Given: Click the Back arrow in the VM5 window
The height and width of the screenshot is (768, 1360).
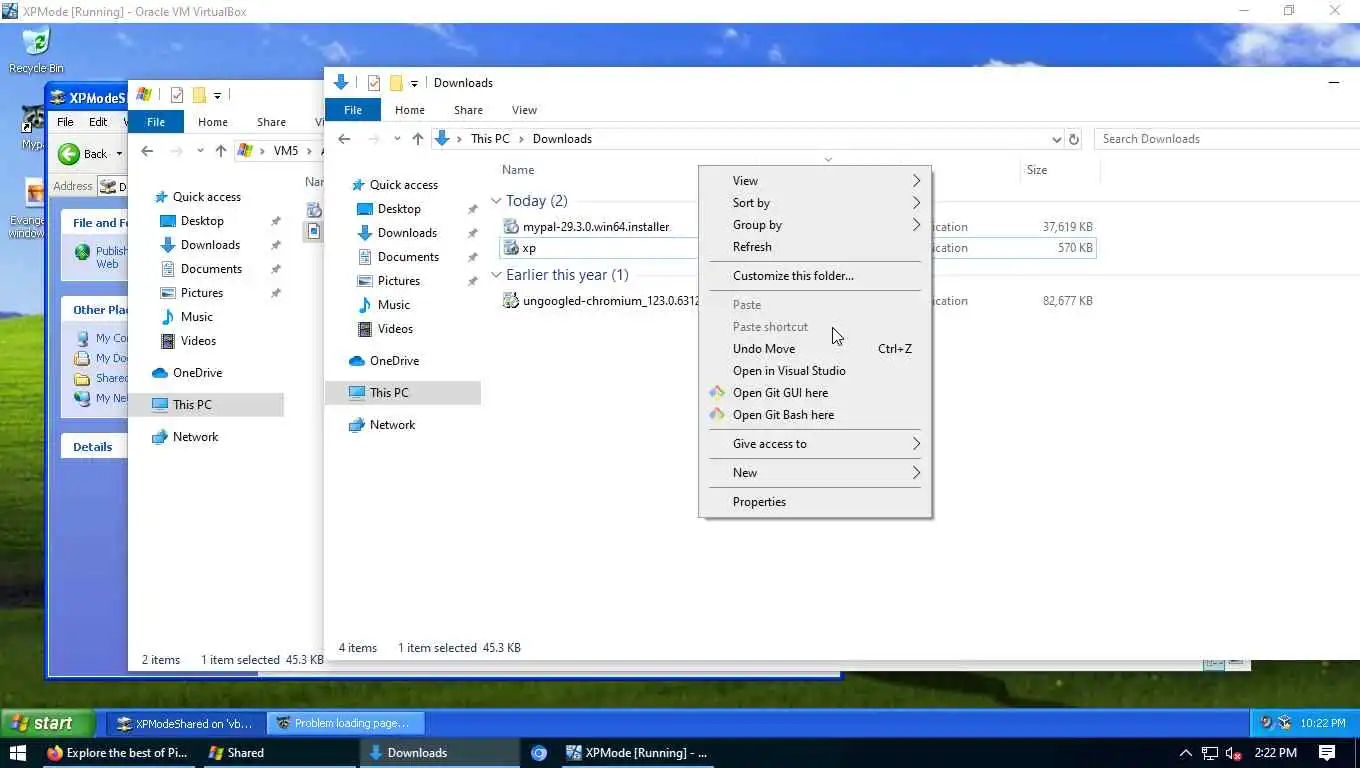Looking at the screenshot, I should 147,151.
